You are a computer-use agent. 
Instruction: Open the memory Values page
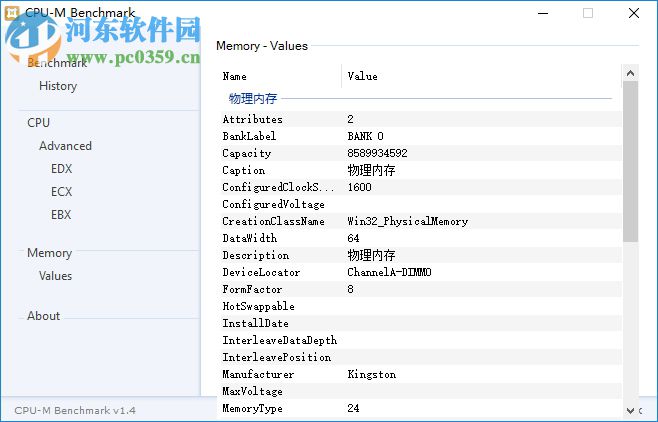[55, 276]
